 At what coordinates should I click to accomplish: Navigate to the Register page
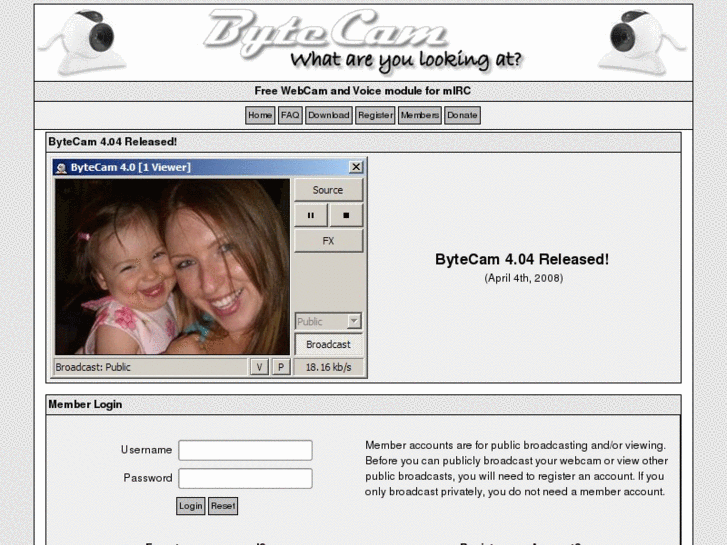[375, 115]
